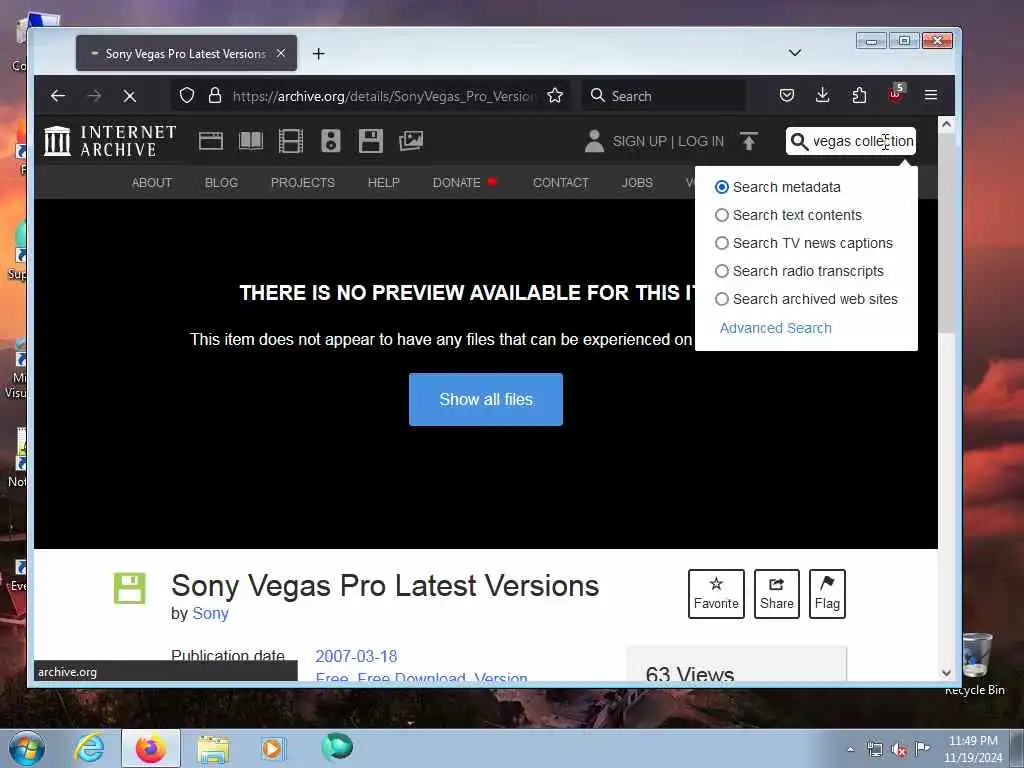Viewport: 1024px width, 768px height.
Task: Click the muted volume tray icon
Action: click(x=899, y=750)
